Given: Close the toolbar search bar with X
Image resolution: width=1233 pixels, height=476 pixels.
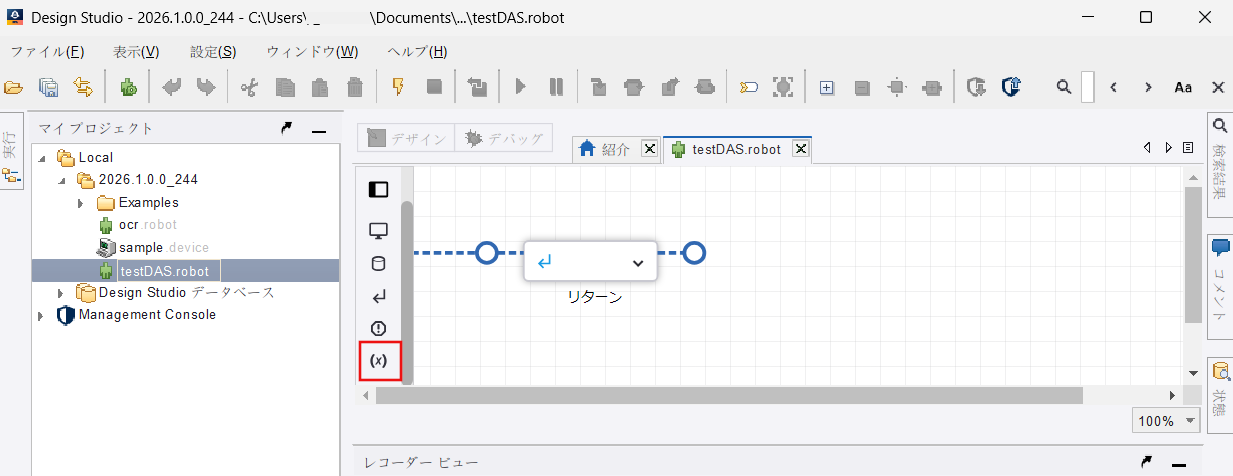Looking at the screenshot, I should [1218, 87].
